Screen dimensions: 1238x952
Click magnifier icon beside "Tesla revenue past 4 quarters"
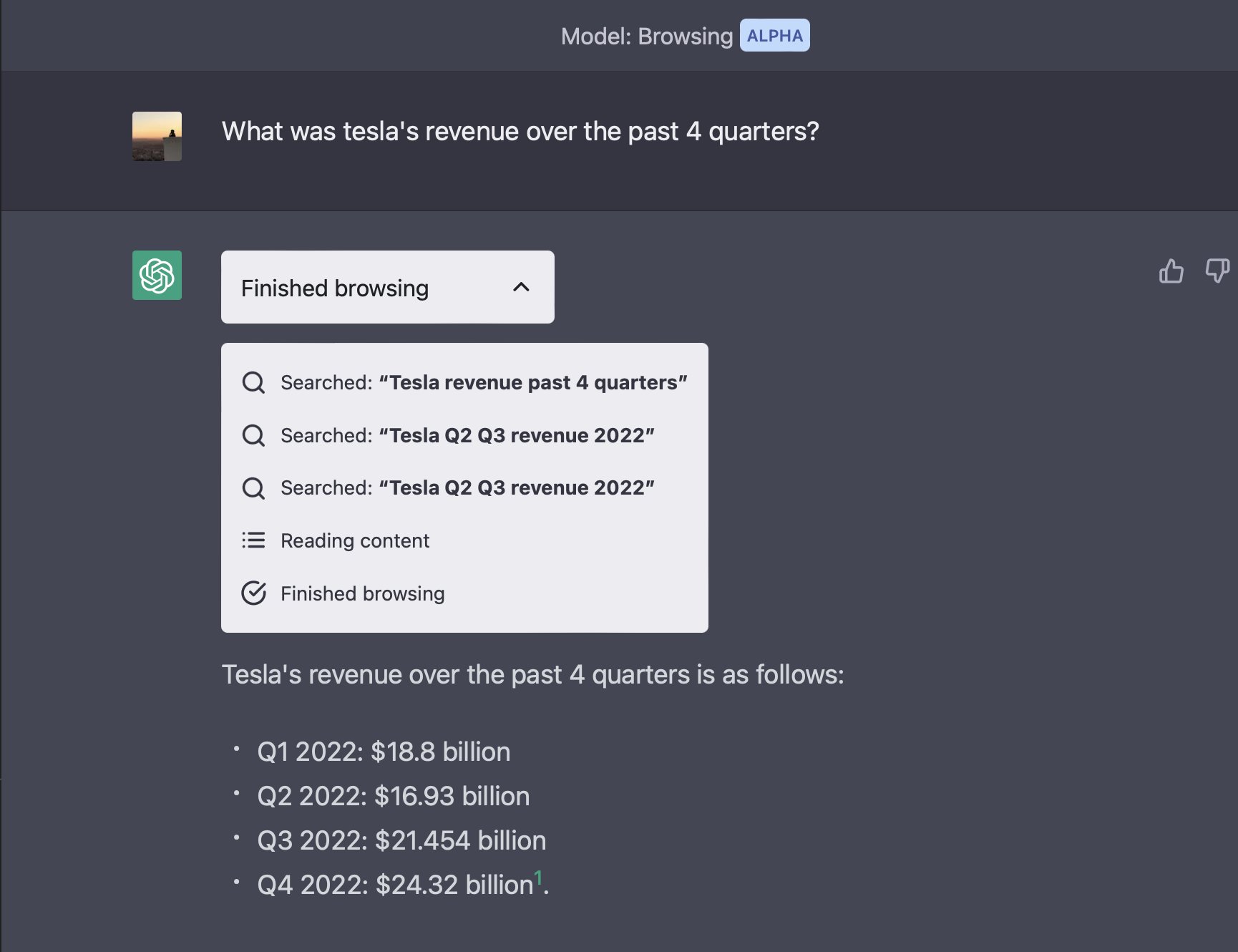pyautogui.click(x=253, y=382)
